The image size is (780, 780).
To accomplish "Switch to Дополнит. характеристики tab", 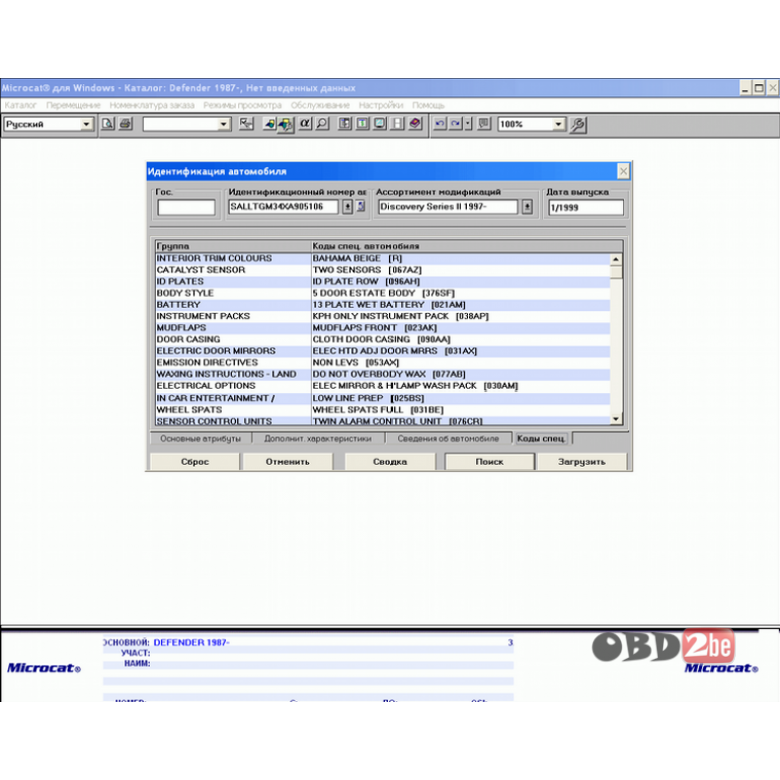I will click(318, 438).
